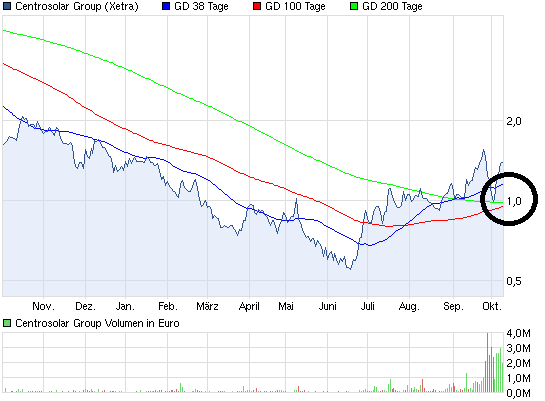This screenshot has height=401, width=545.
Task: Click the '1,0M' volume axis value
Action: tap(519, 378)
